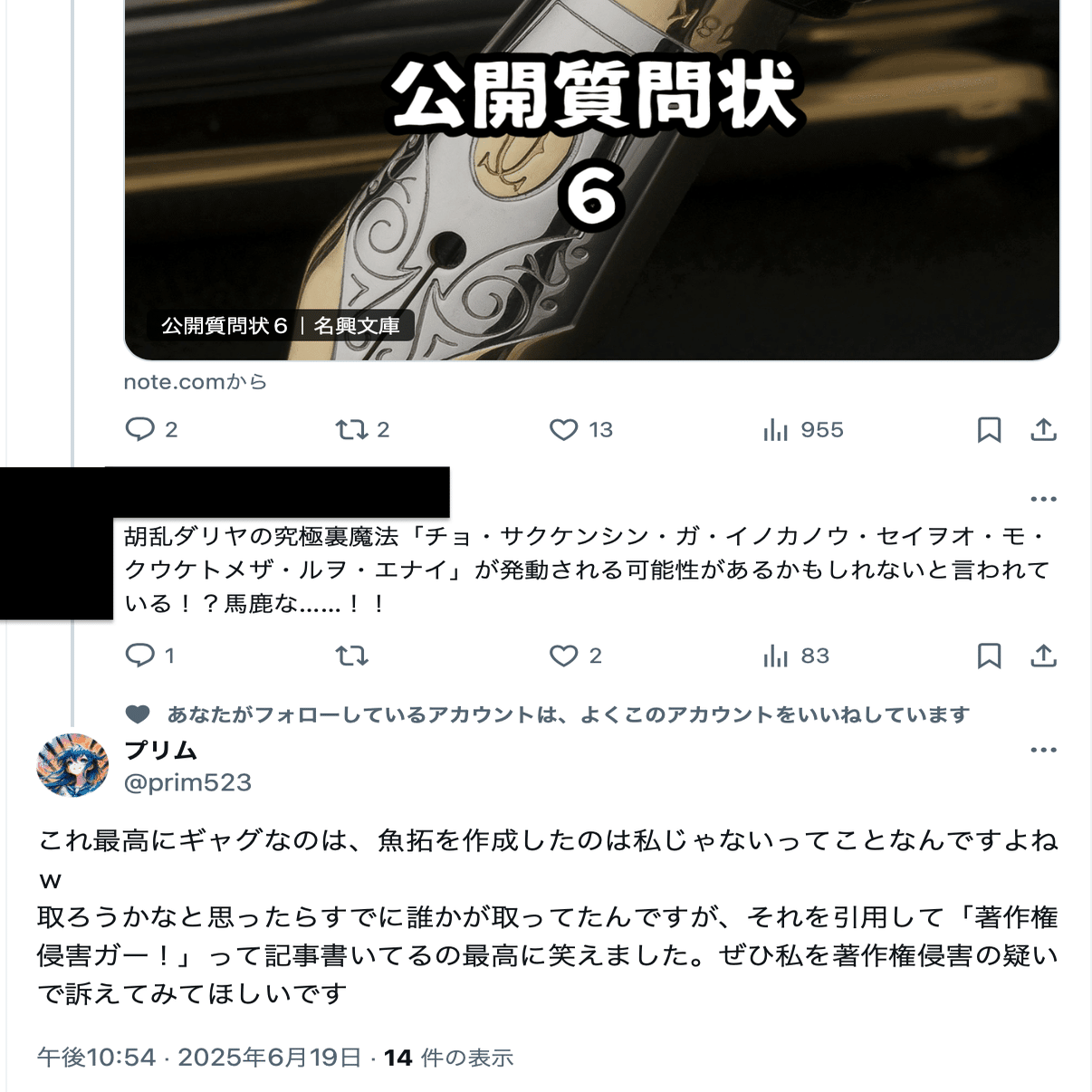Image resolution: width=1092 pixels, height=1092 pixels.
Task: Open more options on the redacted reply
Action: pyautogui.click(x=1043, y=499)
